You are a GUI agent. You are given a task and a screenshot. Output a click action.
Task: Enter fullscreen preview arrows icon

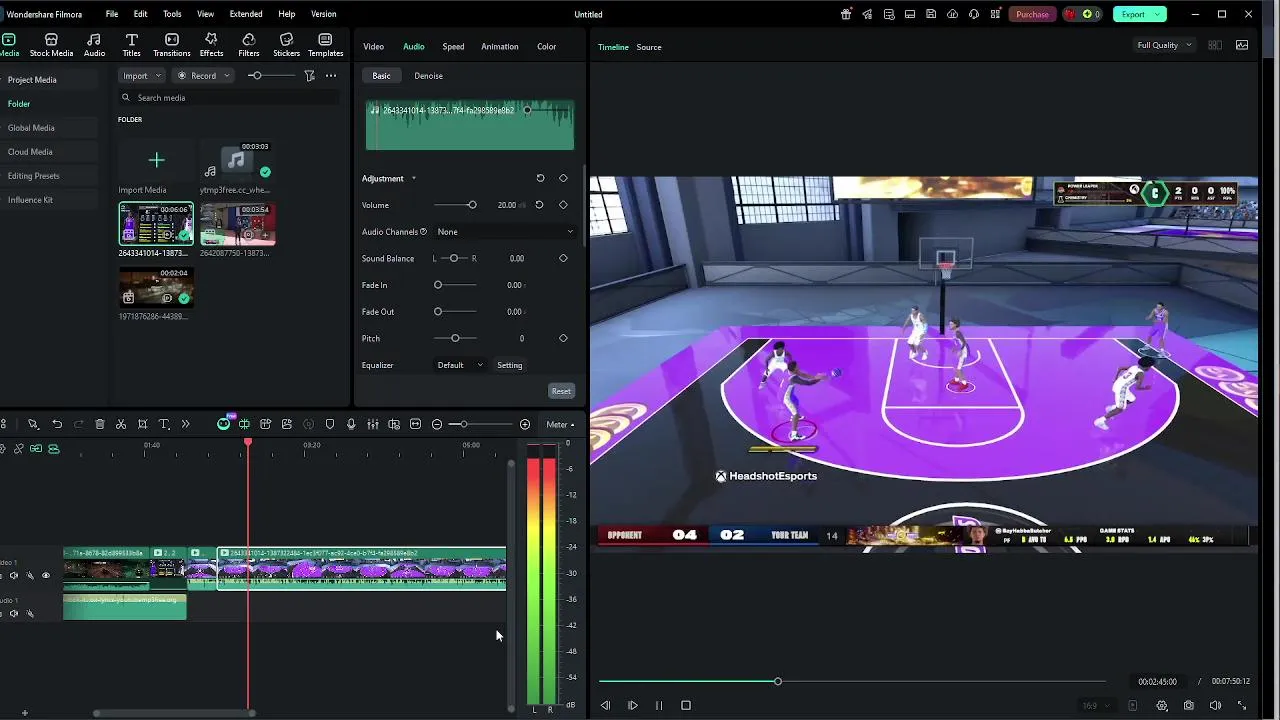[x=1242, y=705]
